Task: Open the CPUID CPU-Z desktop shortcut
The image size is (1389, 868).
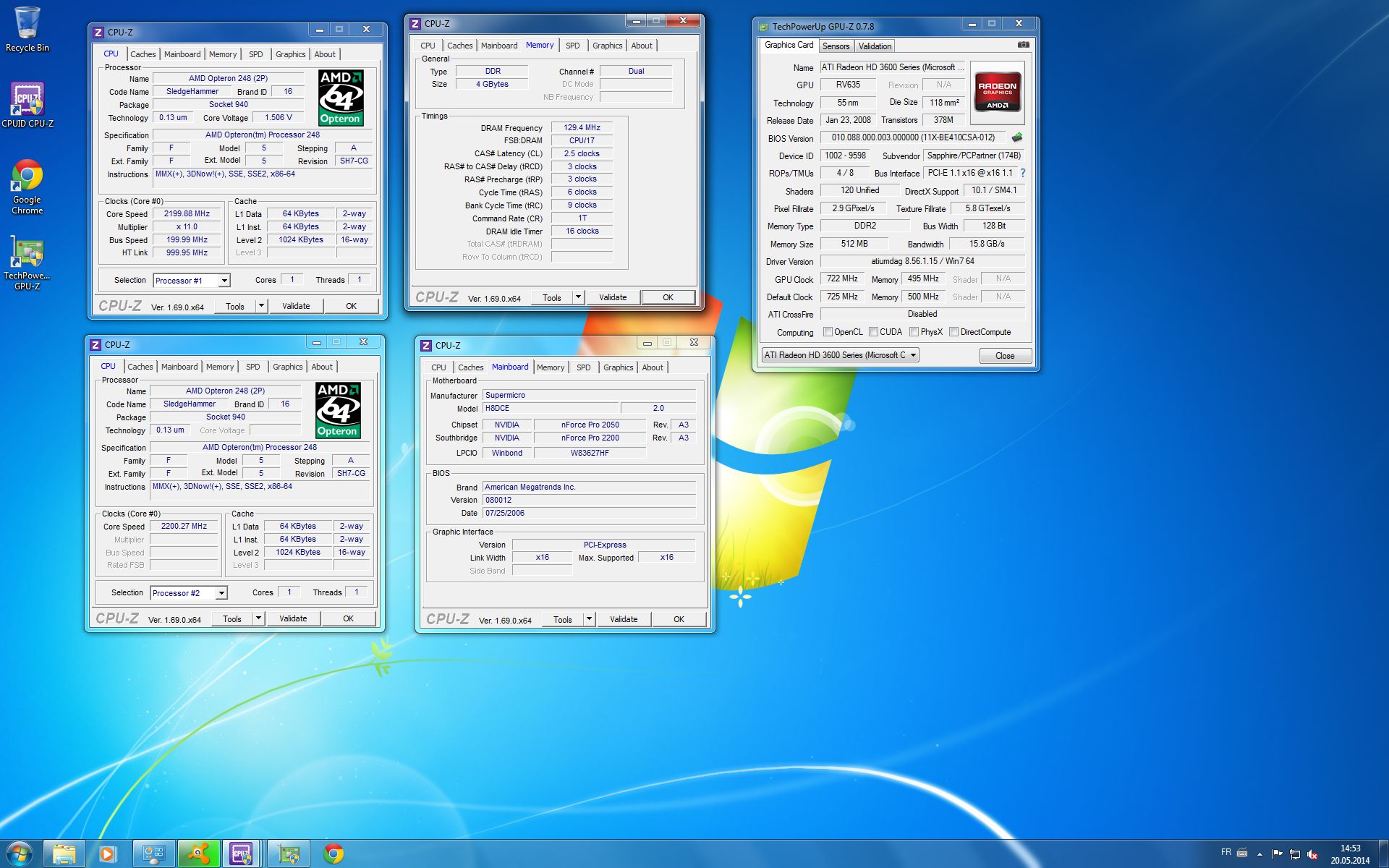Action: (27, 105)
